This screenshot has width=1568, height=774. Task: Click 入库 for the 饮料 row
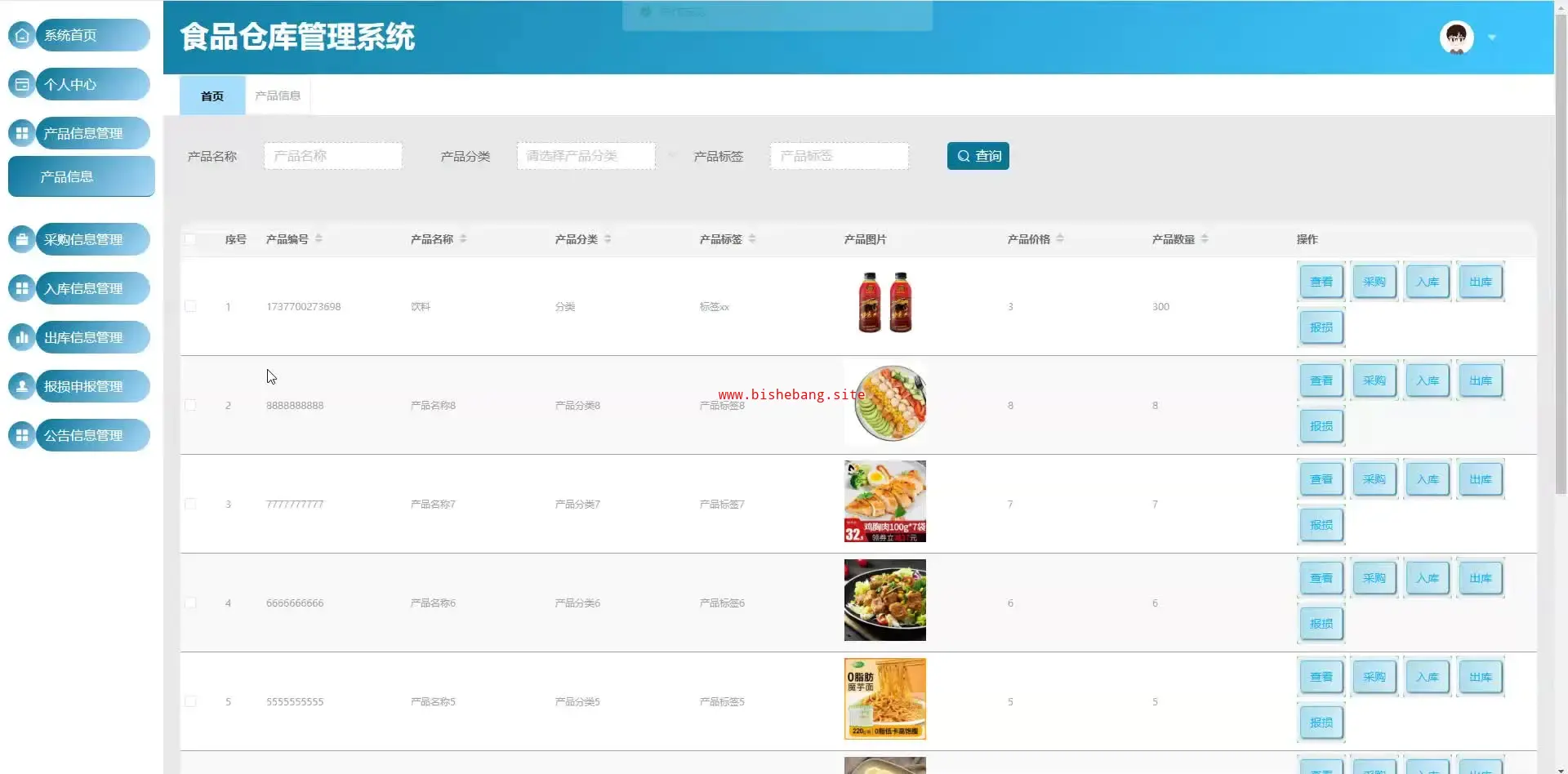pos(1428,282)
